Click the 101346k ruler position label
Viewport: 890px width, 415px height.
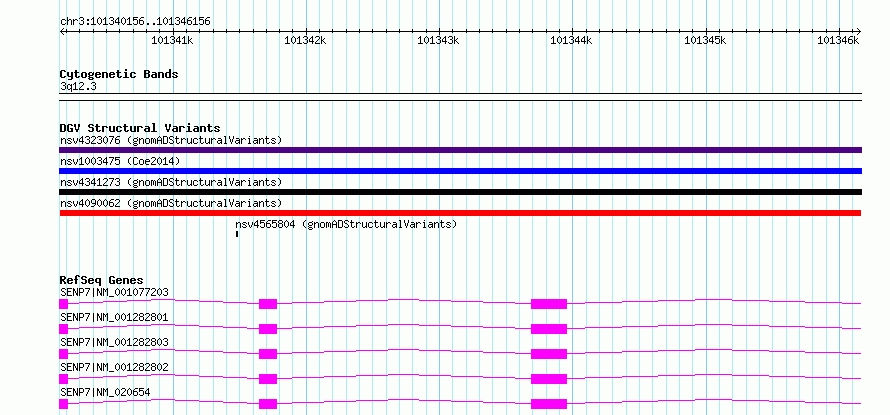point(838,40)
